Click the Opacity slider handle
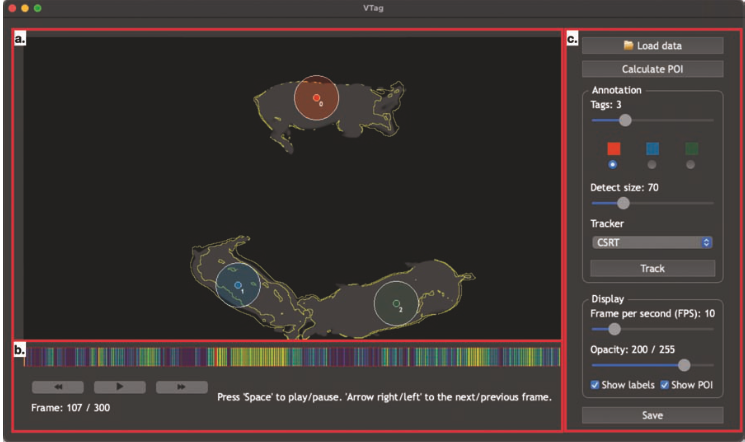This screenshot has width=745, height=442. click(x=683, y=365)
